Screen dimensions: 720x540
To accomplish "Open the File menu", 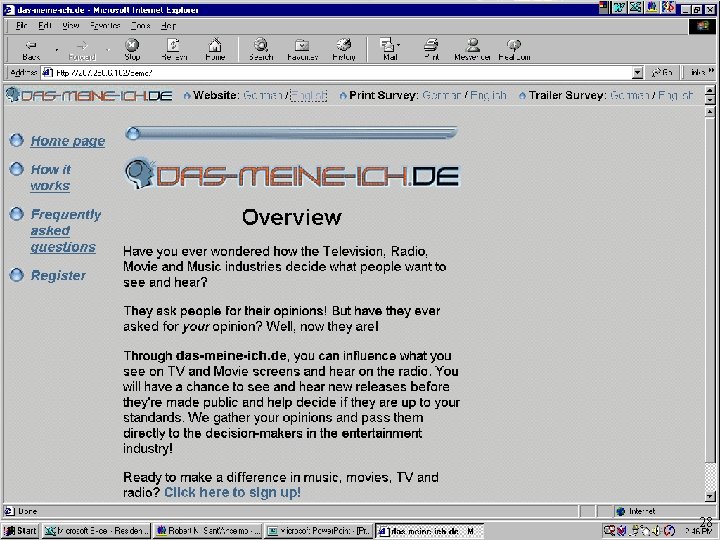I will 22,26.
